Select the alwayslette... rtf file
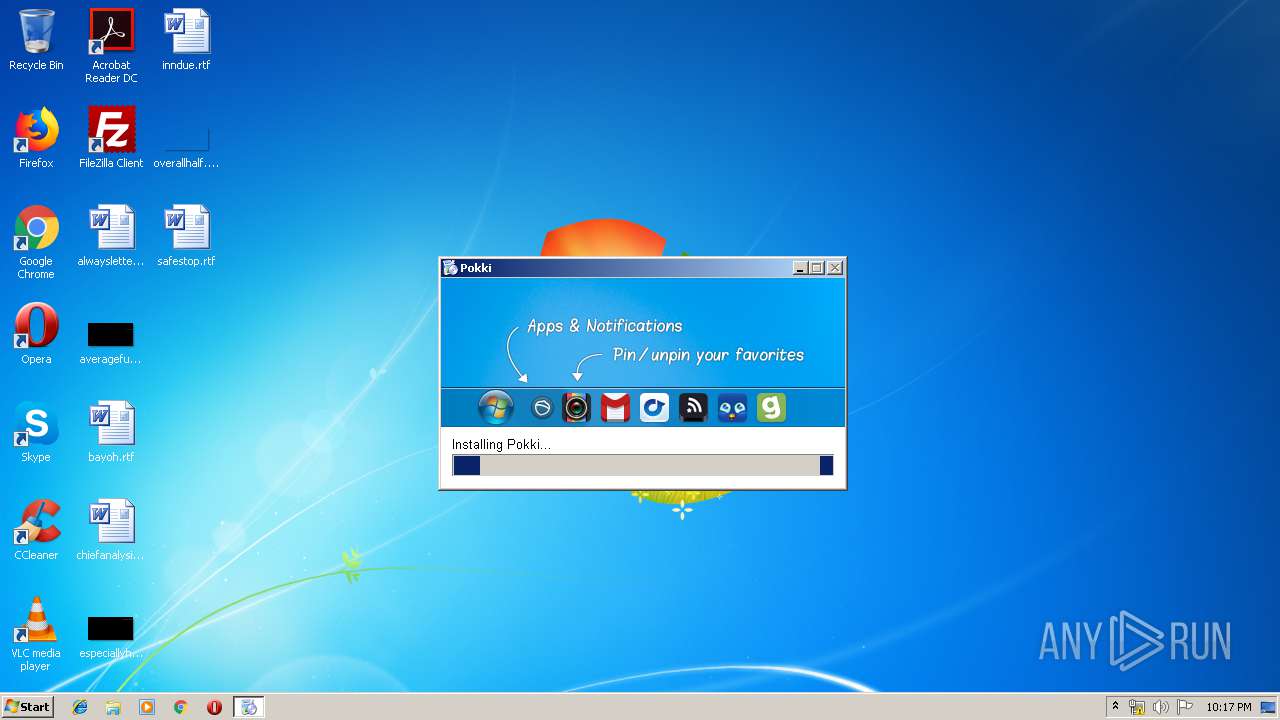1280x720 pixels. tap(111, 236)
